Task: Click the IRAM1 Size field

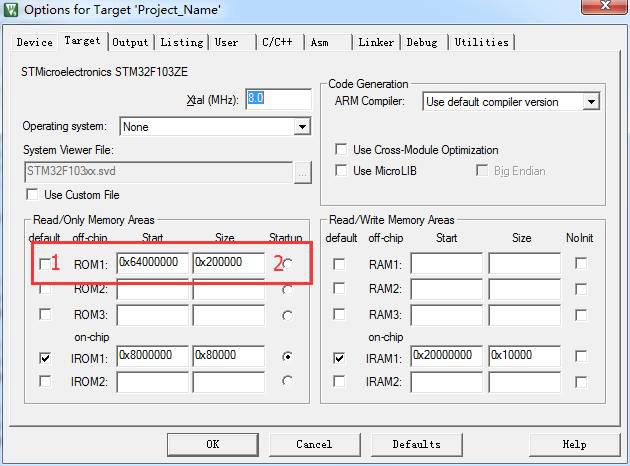Action: click(524, 356)
